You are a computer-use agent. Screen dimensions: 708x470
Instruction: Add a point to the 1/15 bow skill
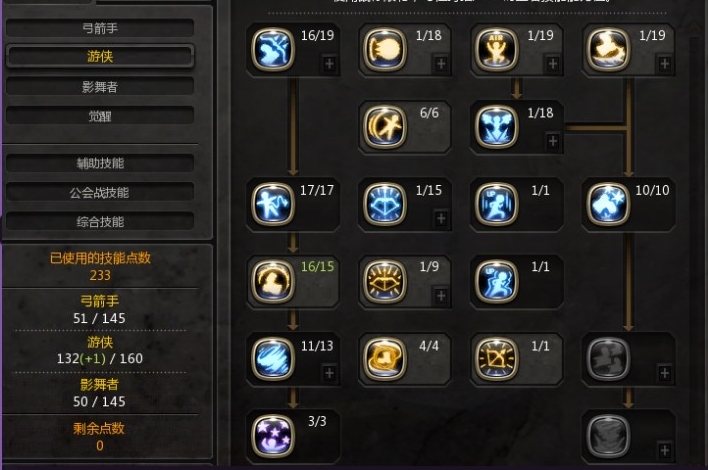[x=441, y=219]
